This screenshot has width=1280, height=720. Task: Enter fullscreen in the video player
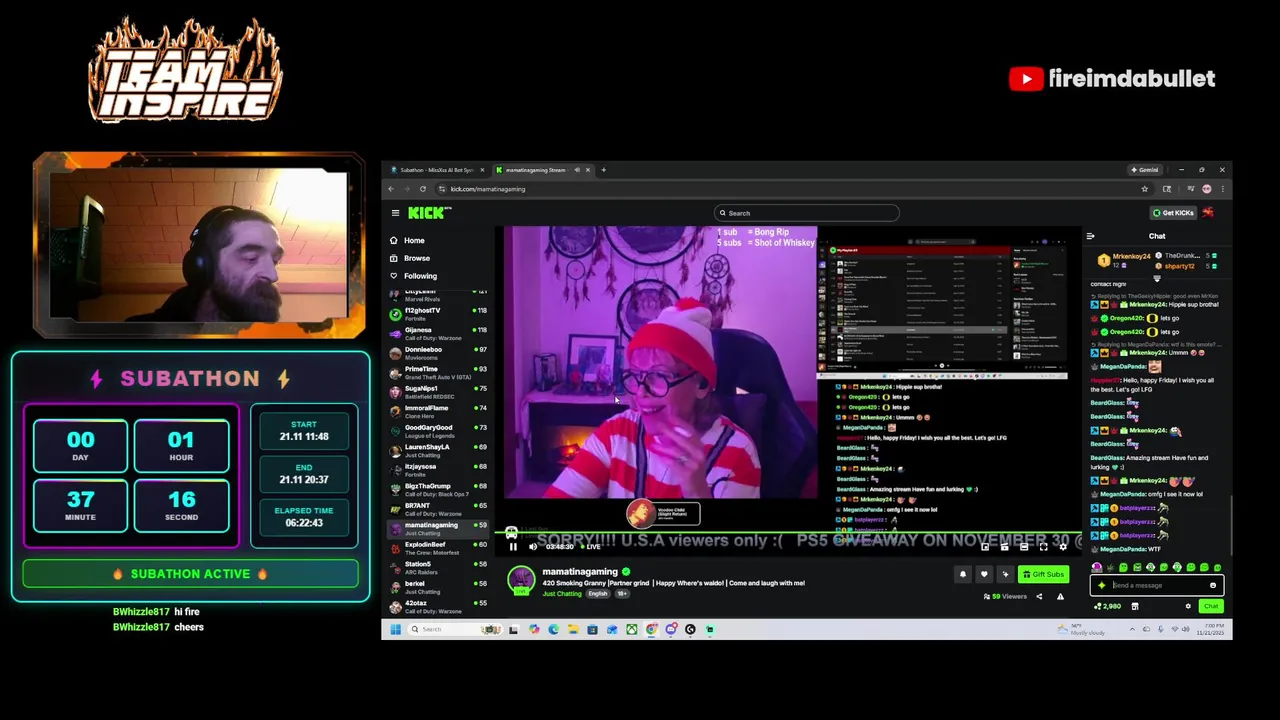1043,547
